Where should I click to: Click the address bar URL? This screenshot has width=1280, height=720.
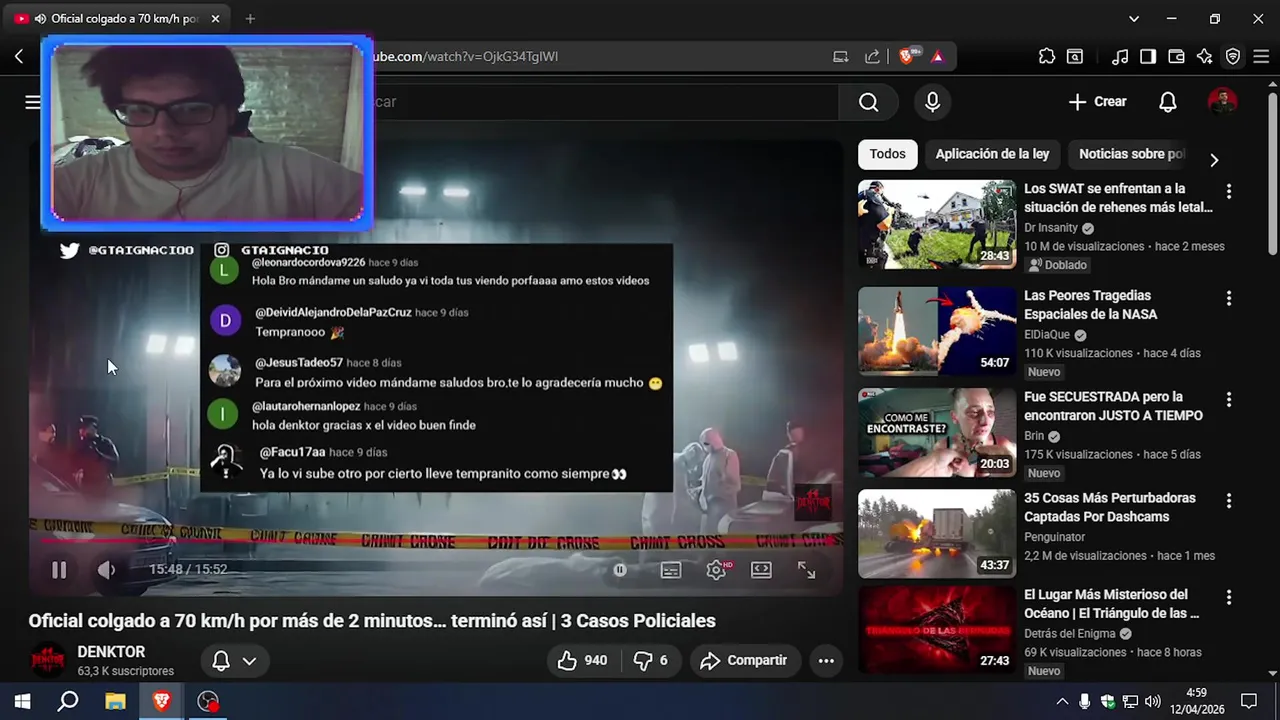tap(465, 57)
